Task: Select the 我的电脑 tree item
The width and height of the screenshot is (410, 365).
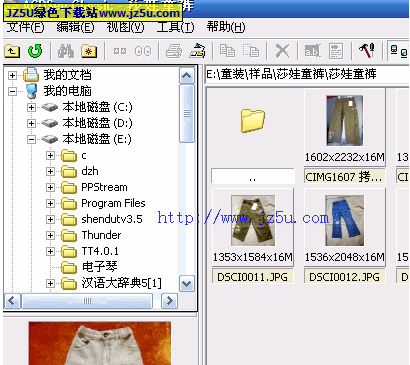Action: (x=67, y=91)
